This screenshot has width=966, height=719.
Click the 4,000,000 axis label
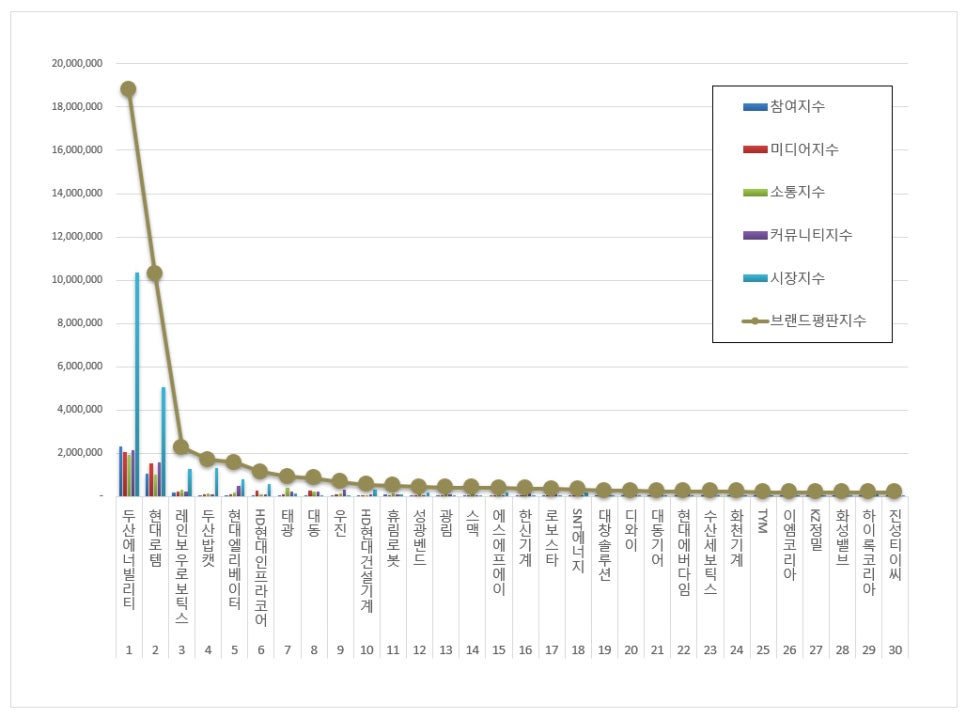(x=80, y=409)
